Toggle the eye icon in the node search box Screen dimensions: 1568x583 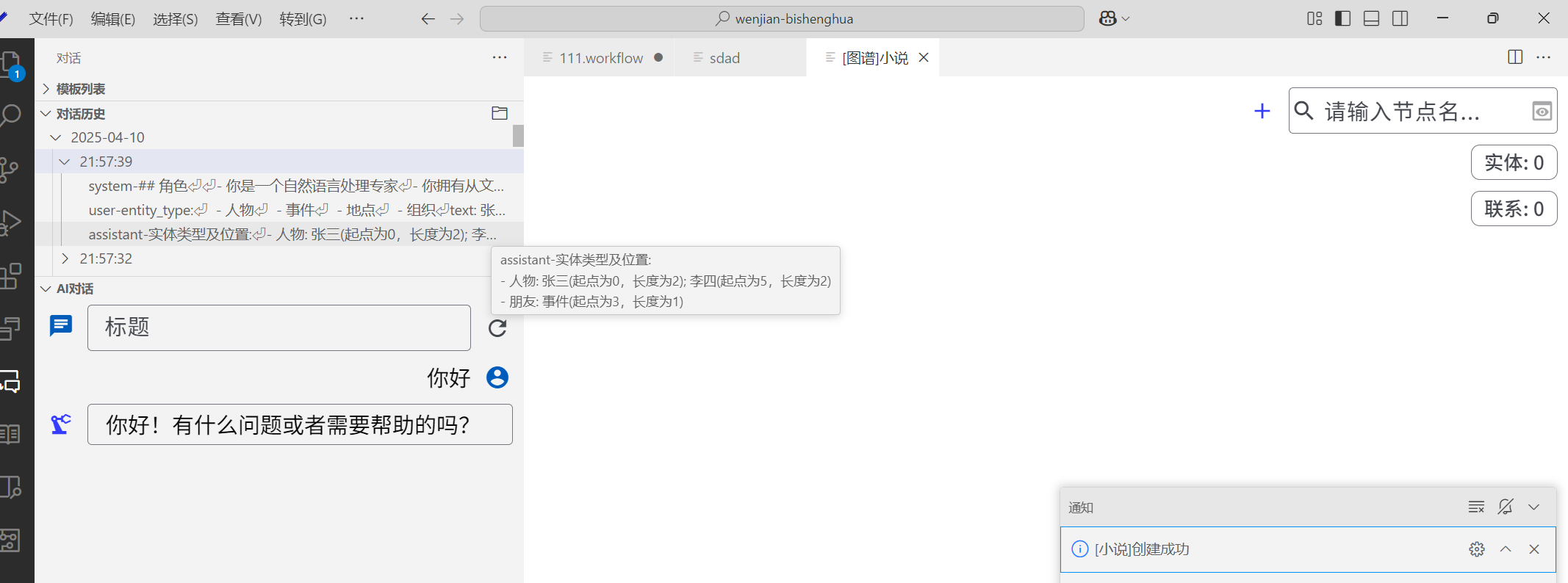(1542, 112)
